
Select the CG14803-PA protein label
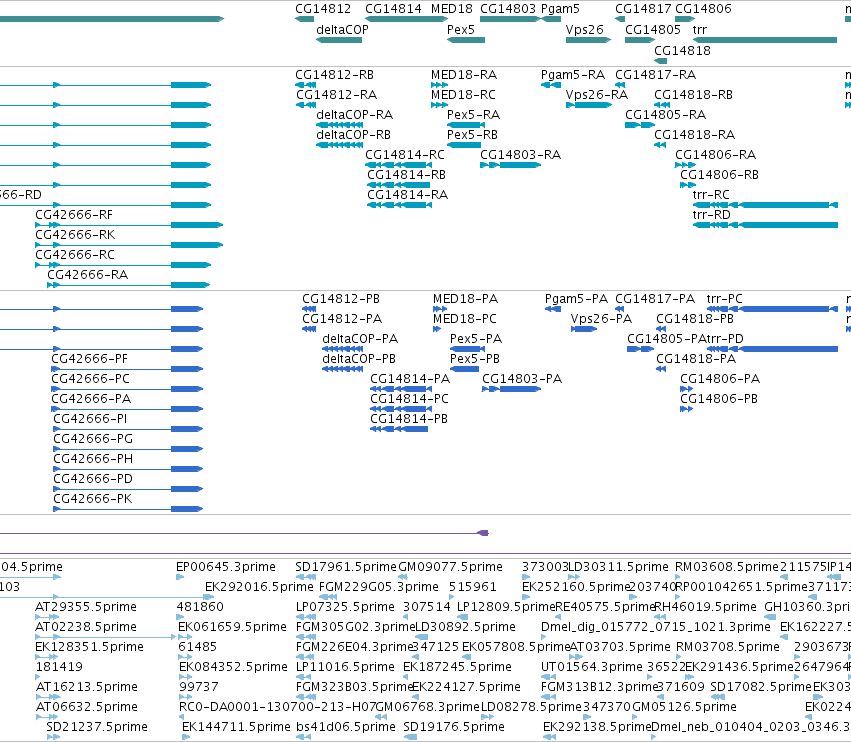coord(522,378)
